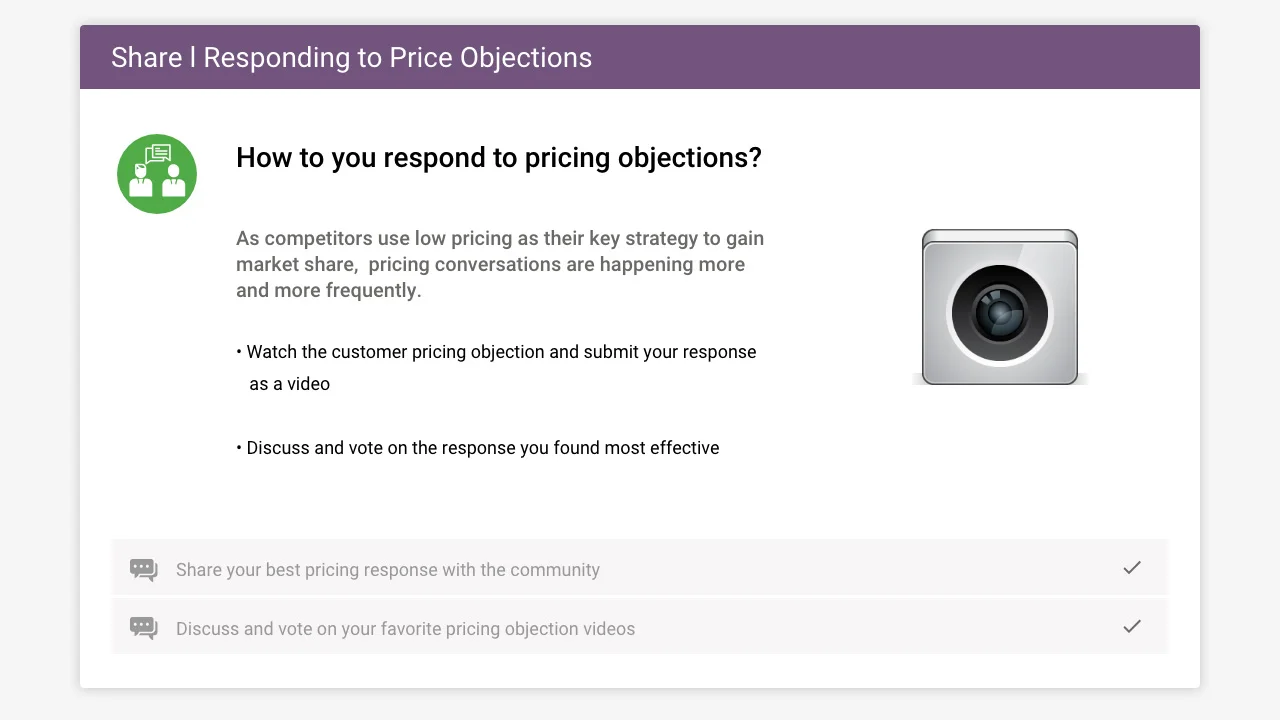Click empty right area of purple header bar

click(x=900, y=58)
